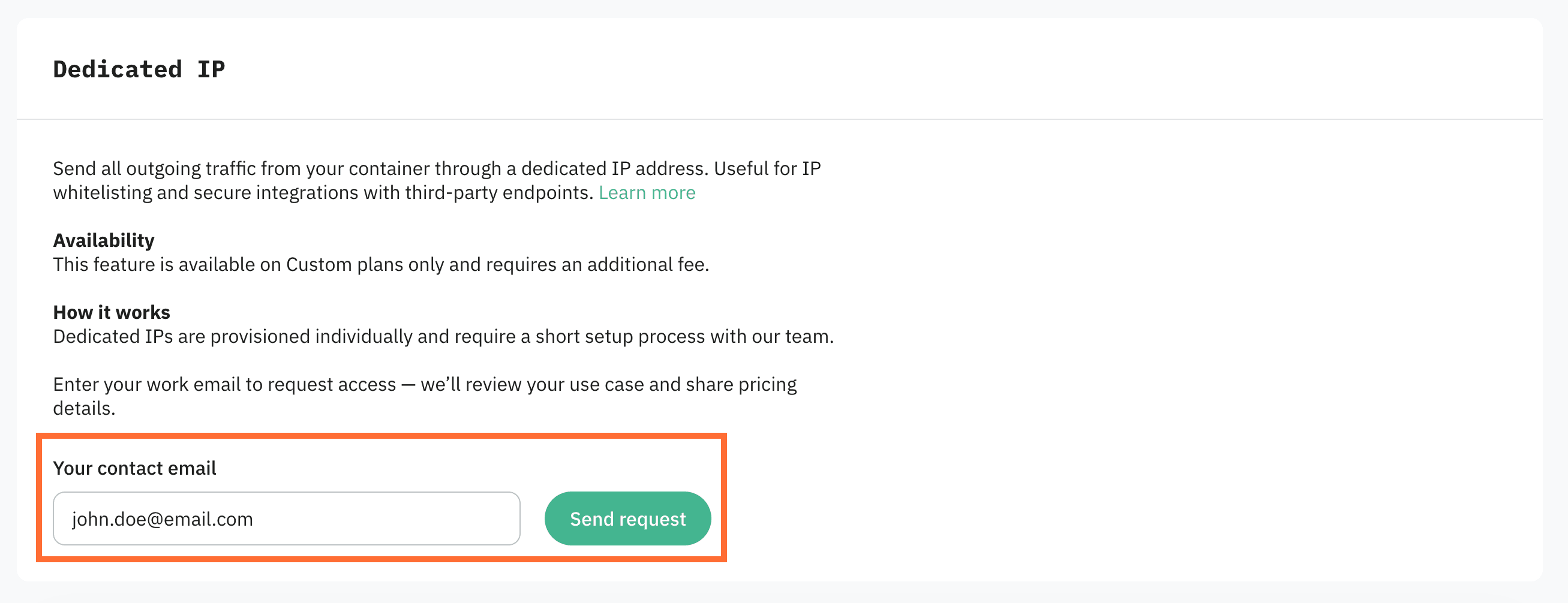Click the Dedicated IP page heading

pos(139,70)
